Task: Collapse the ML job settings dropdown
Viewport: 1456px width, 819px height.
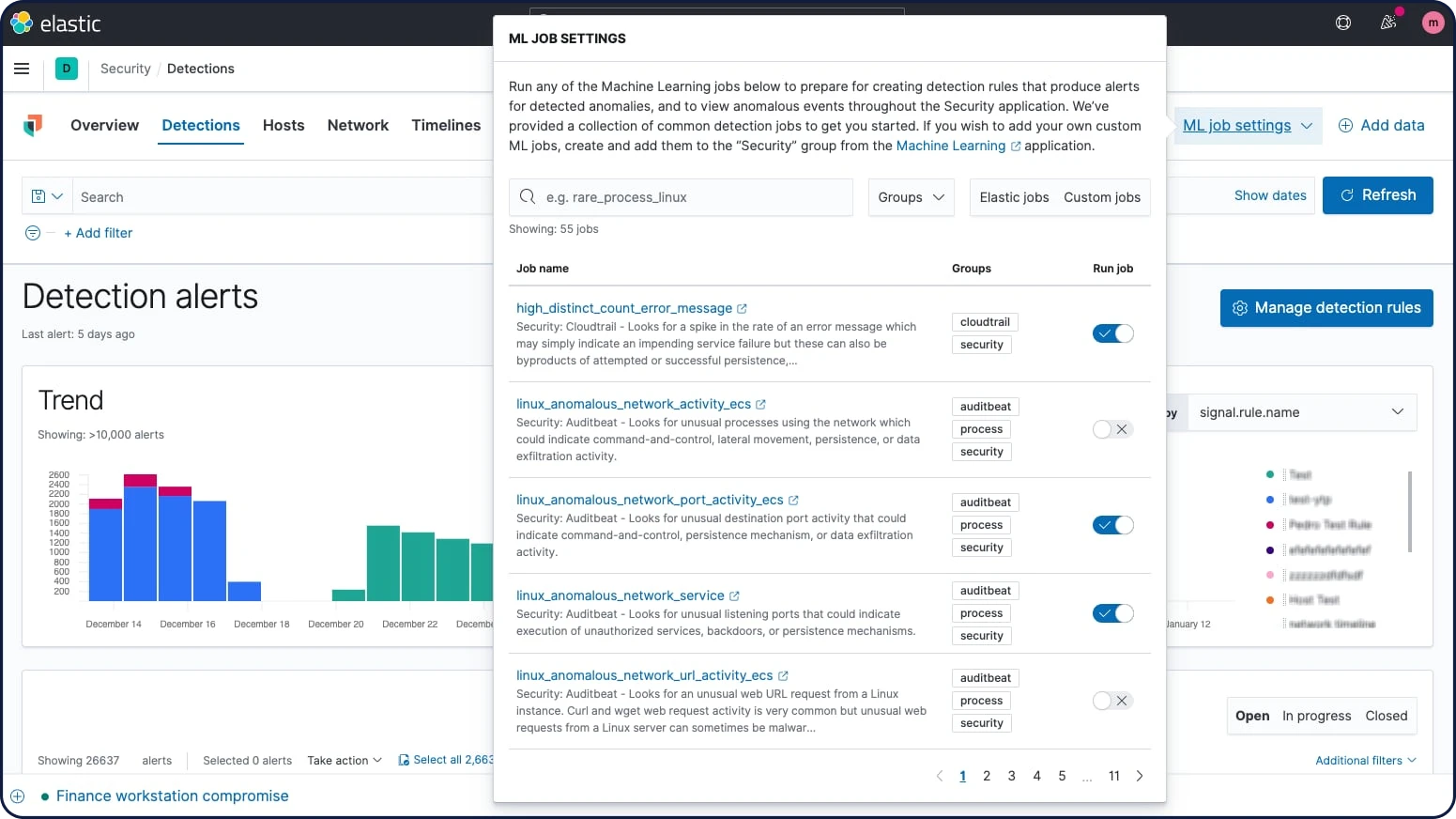Action: 1248,126
